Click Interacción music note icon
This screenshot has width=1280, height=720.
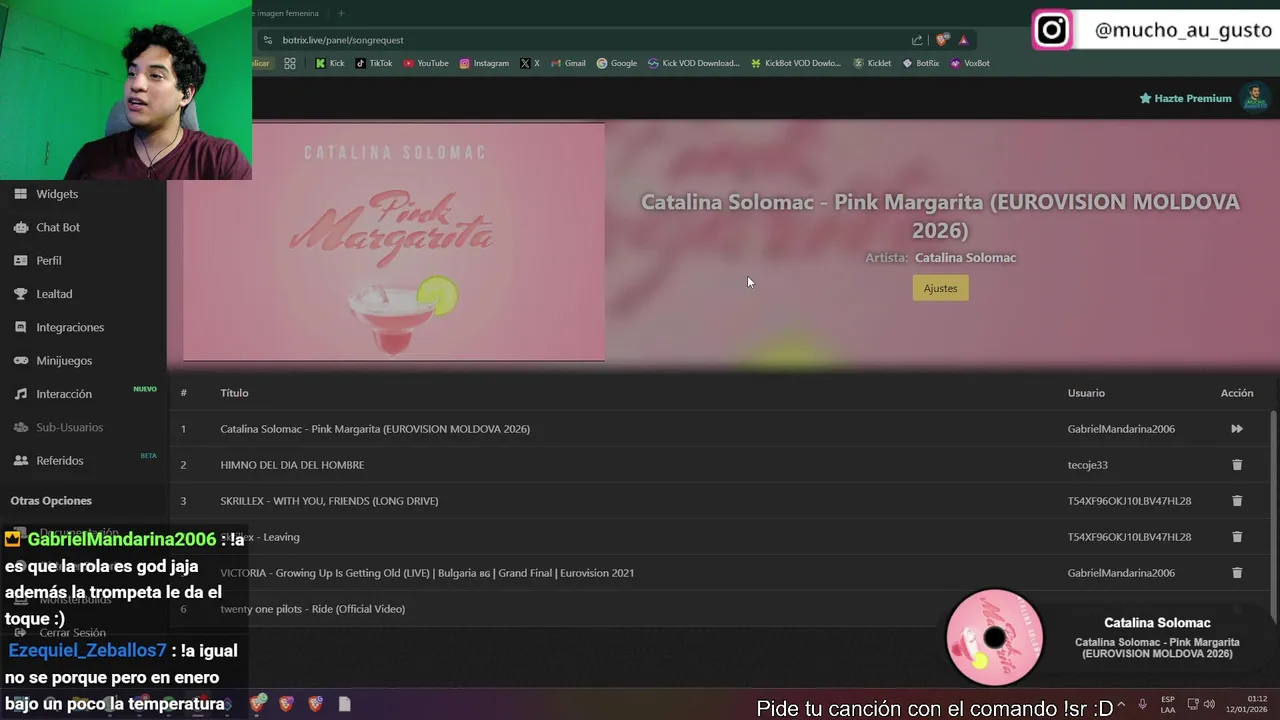[20, 394]
